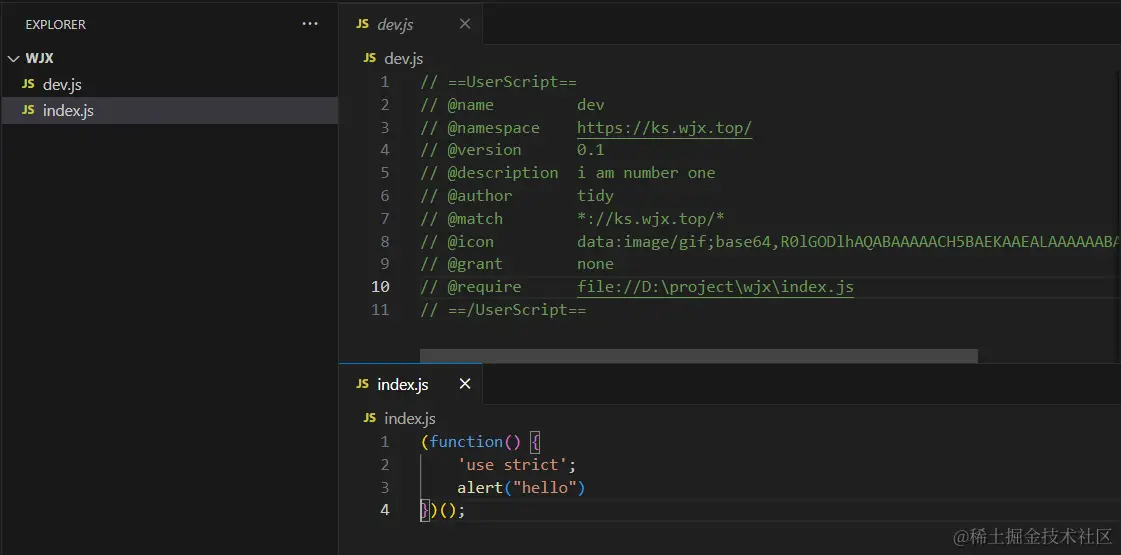
Task: Click the JS icon beside Explorer index.js
Action: [28, 111]
